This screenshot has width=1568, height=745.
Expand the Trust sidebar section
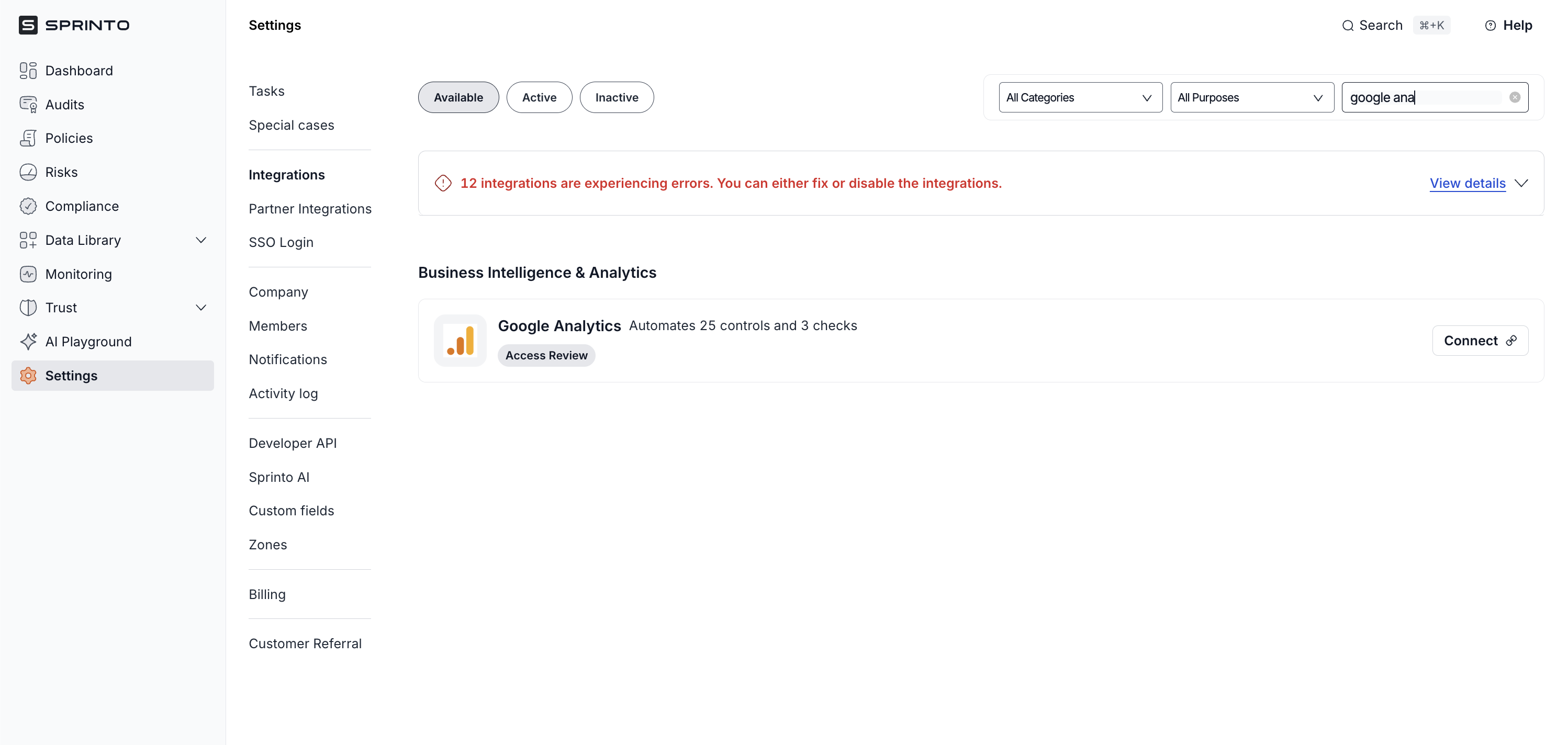[201, 308]
